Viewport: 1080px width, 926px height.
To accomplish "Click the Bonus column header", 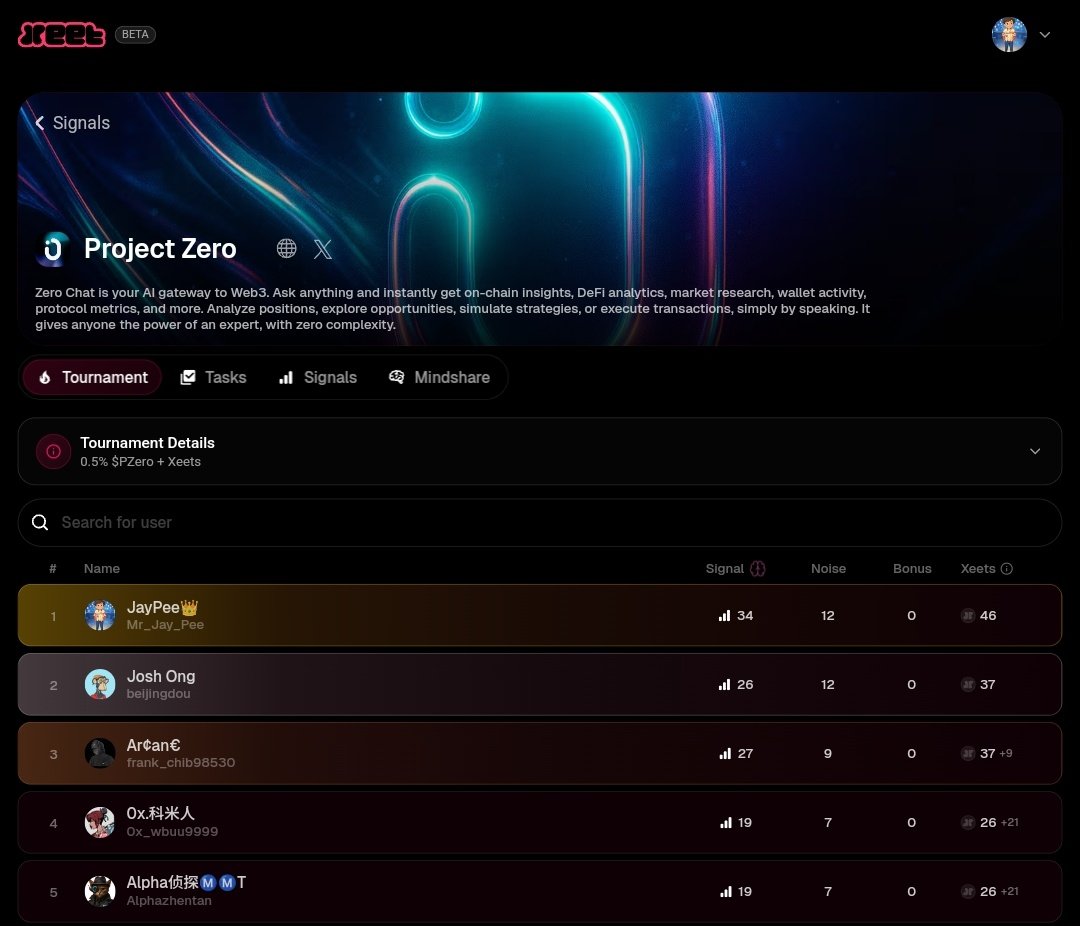I will pos(912,568).
